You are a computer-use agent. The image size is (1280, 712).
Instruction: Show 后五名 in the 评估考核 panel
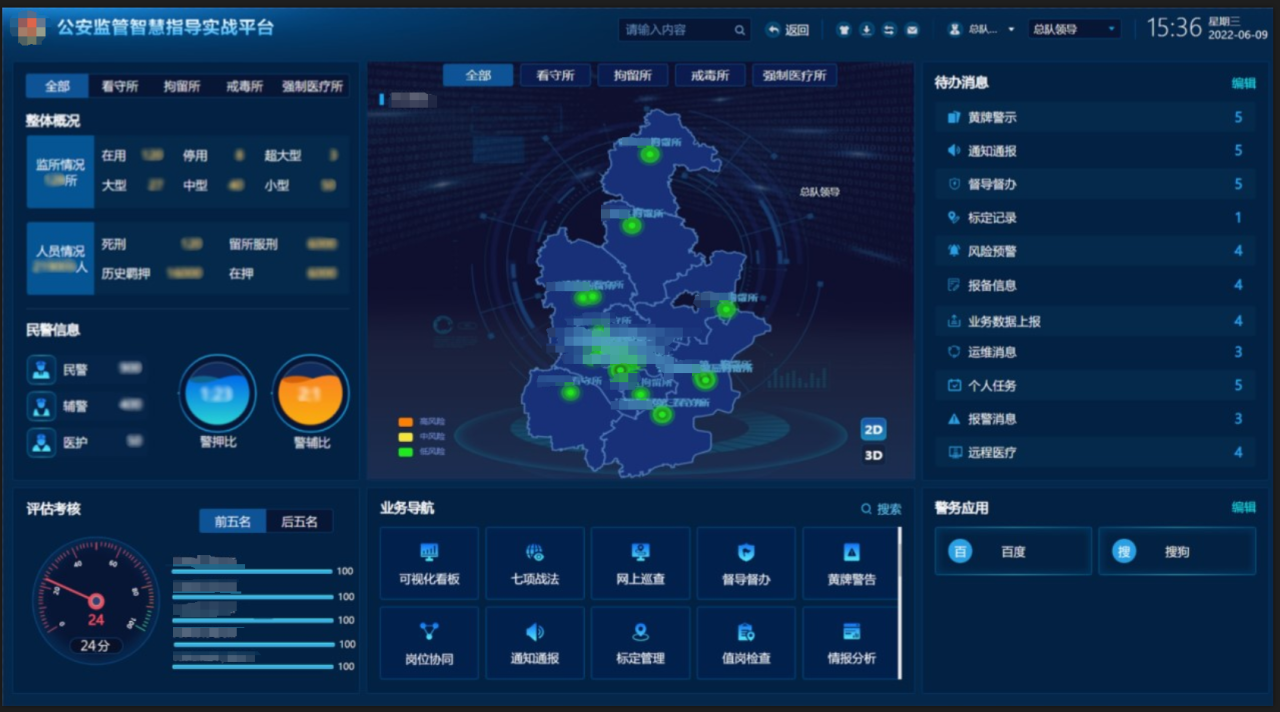pos(299,521)
